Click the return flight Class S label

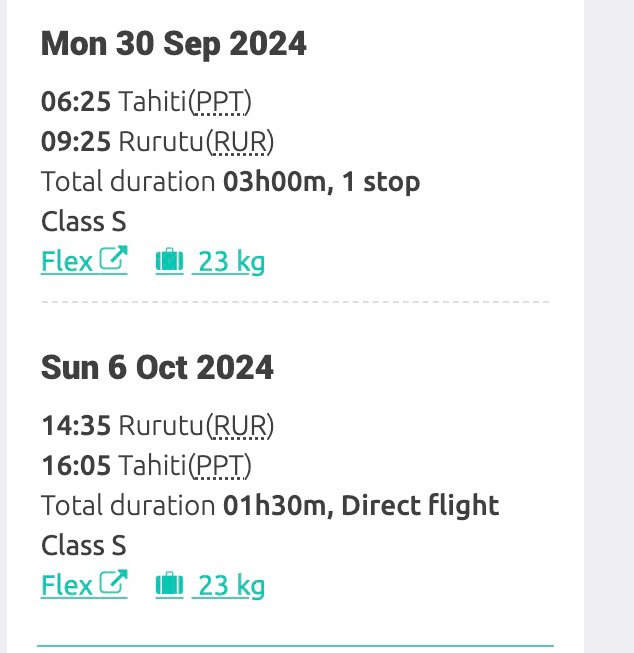point(84,545)
